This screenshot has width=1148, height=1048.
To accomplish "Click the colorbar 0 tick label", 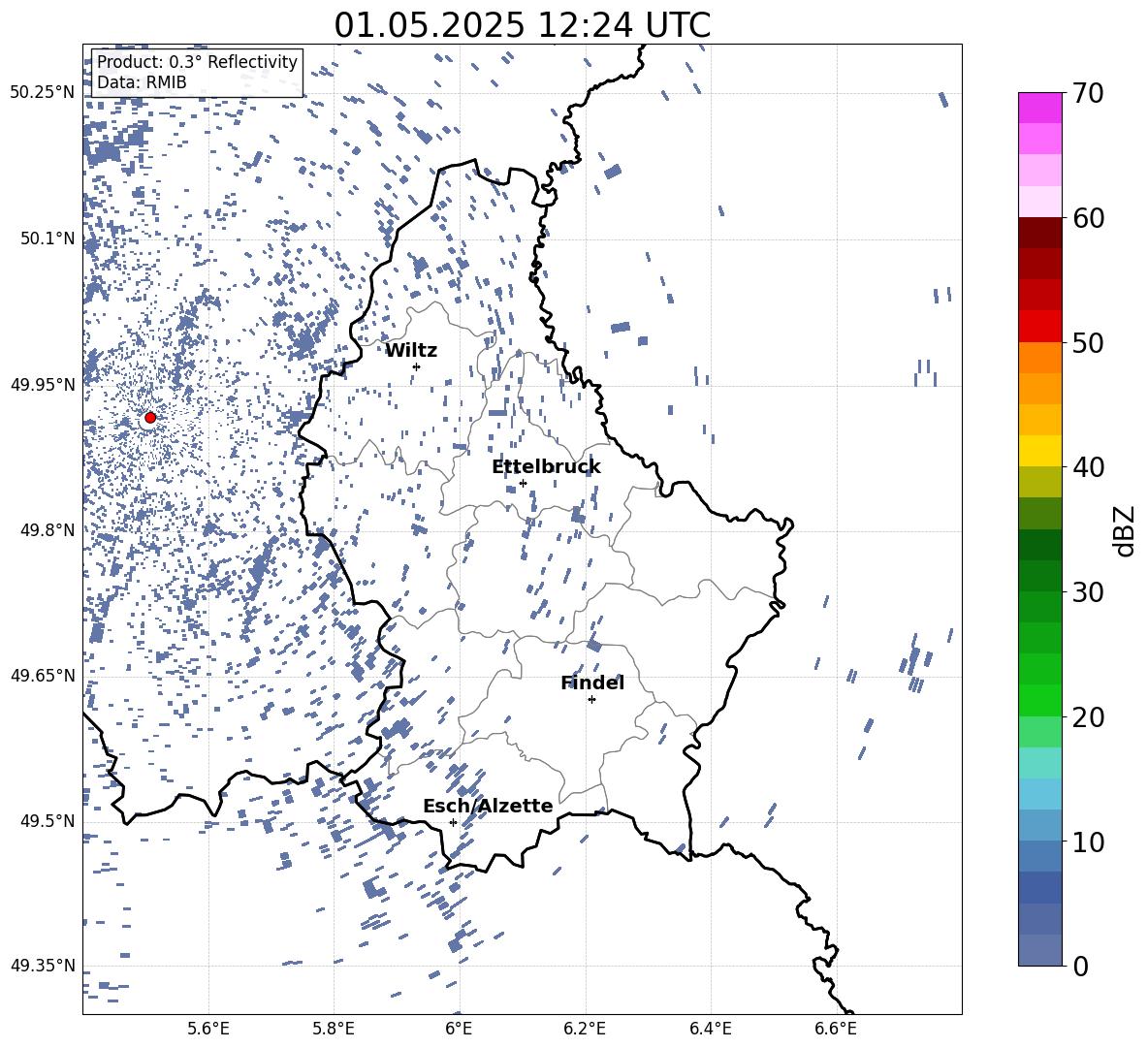I will click(1080, 966).
